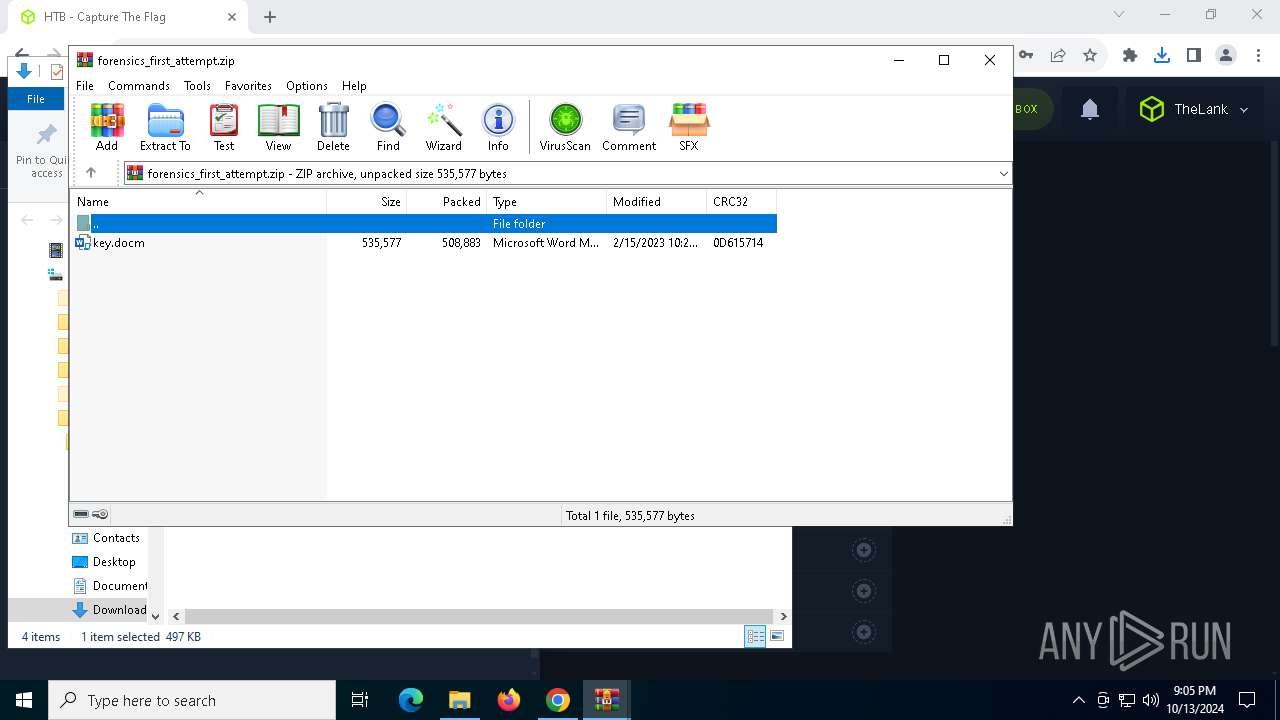Viewport: 1280px width, 720px height.
Task: Go up one folder level arrow
Action: click(91, 173)
